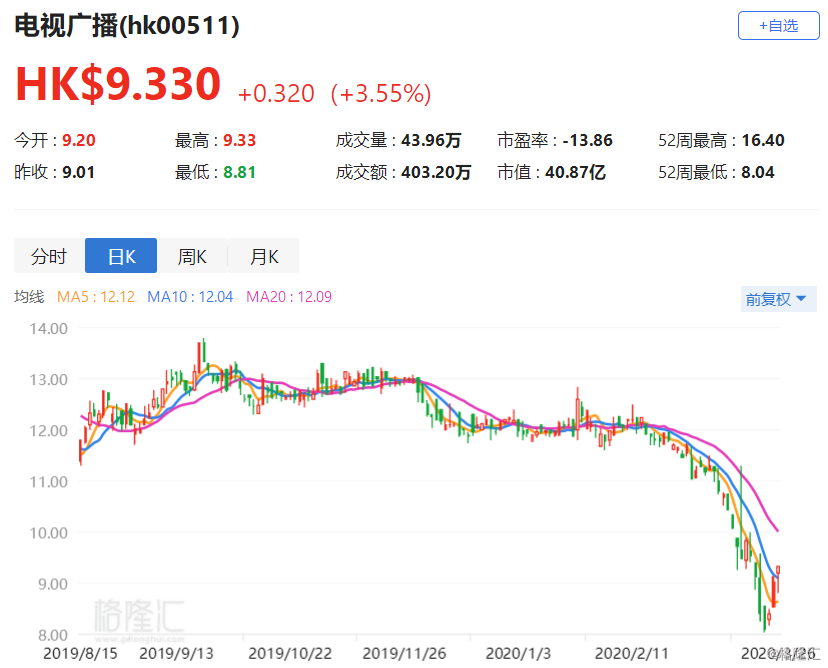Click the 最高 value 9.33
The width and height of the screenshot is (828, 668).
tap(239, 140)
